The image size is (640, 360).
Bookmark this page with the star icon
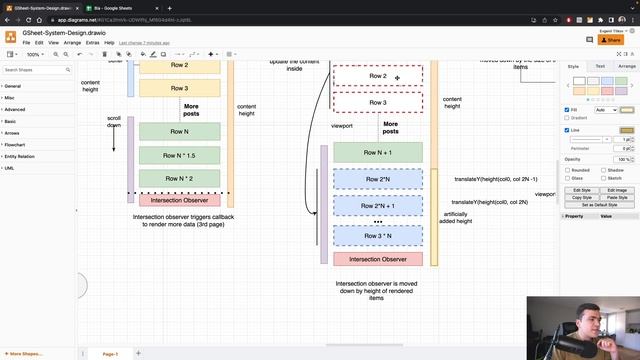click(x=555, y=20)
